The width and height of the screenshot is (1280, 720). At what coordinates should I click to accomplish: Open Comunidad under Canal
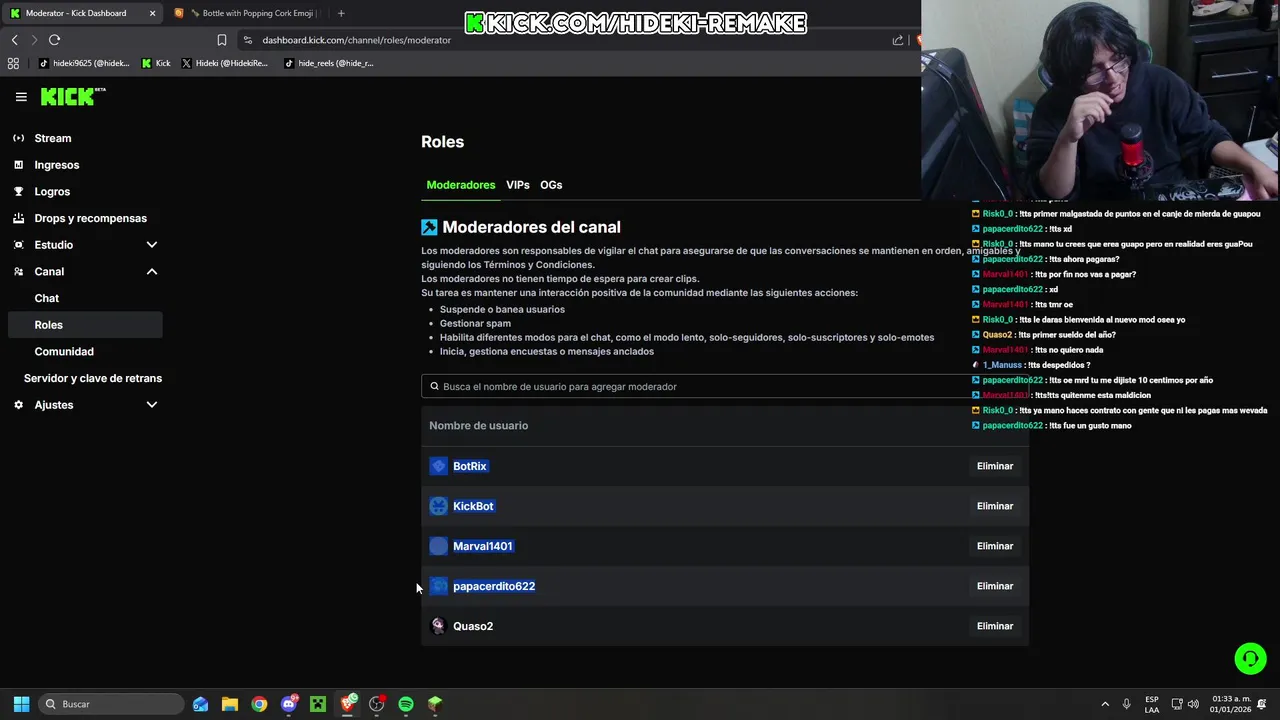tap(64, 352)
